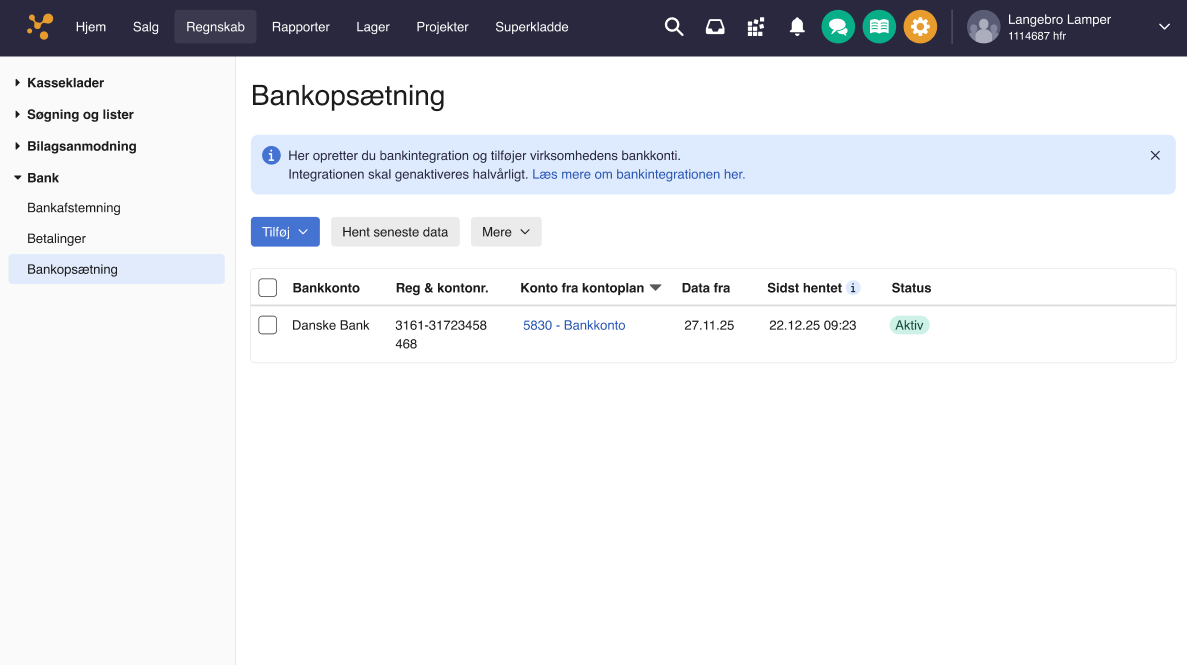Image resolution: width=1187 pixels, height=665 pixels.
Task: Select the checkbox for the Danske Bank row
Action: coord(267,325)
